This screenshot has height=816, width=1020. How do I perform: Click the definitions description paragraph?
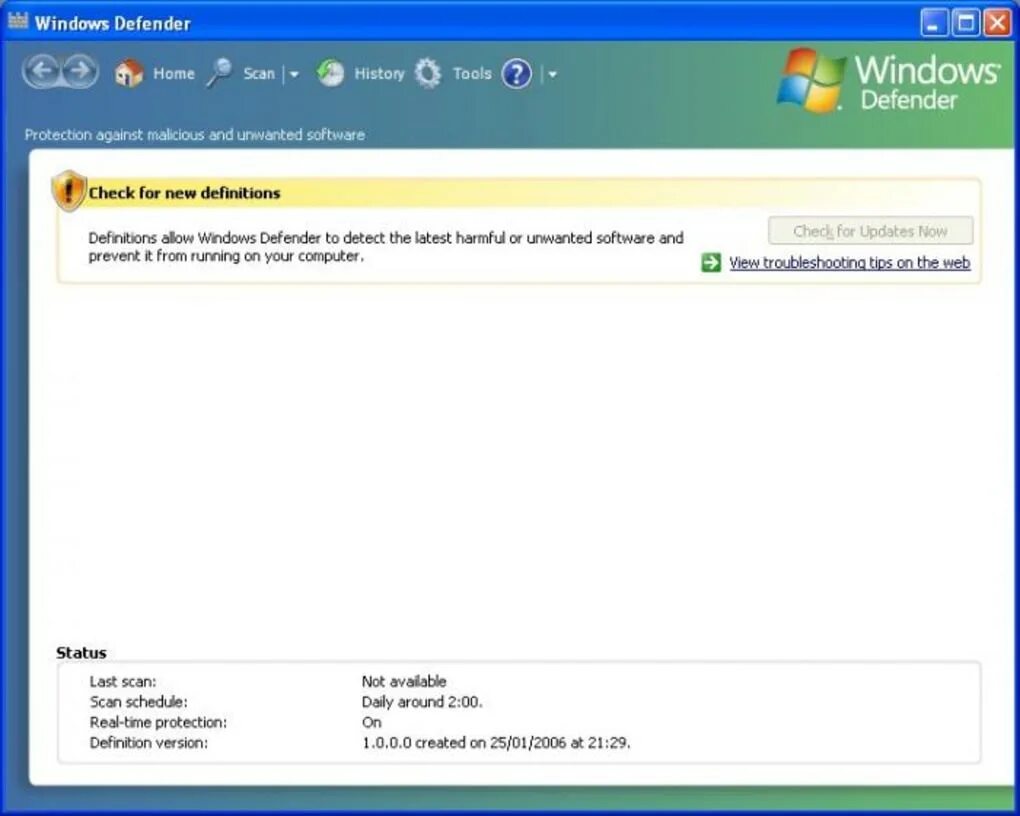[386, 247]
